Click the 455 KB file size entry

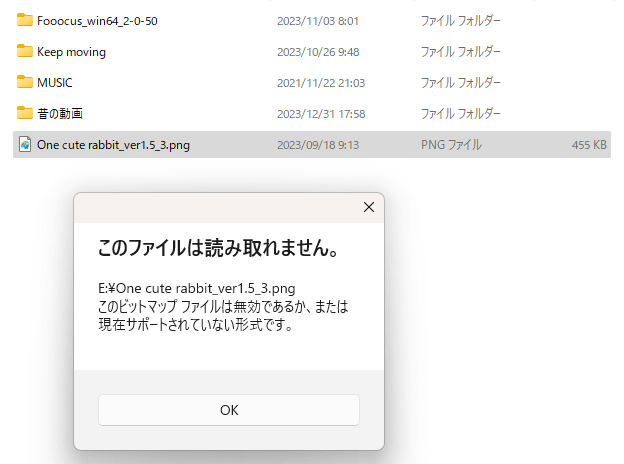tap(589, 145)
